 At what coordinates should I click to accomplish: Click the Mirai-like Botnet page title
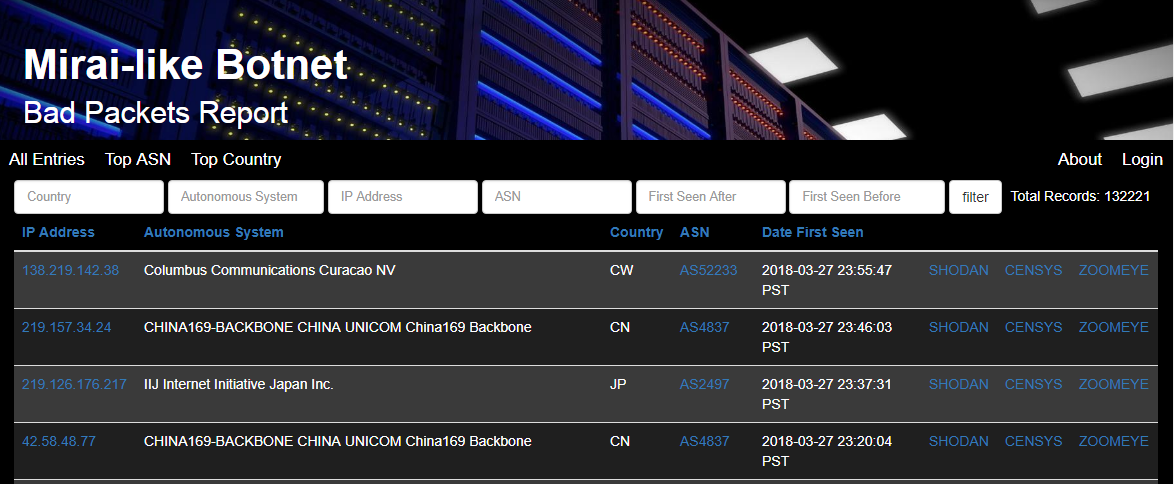pos(186,65)
